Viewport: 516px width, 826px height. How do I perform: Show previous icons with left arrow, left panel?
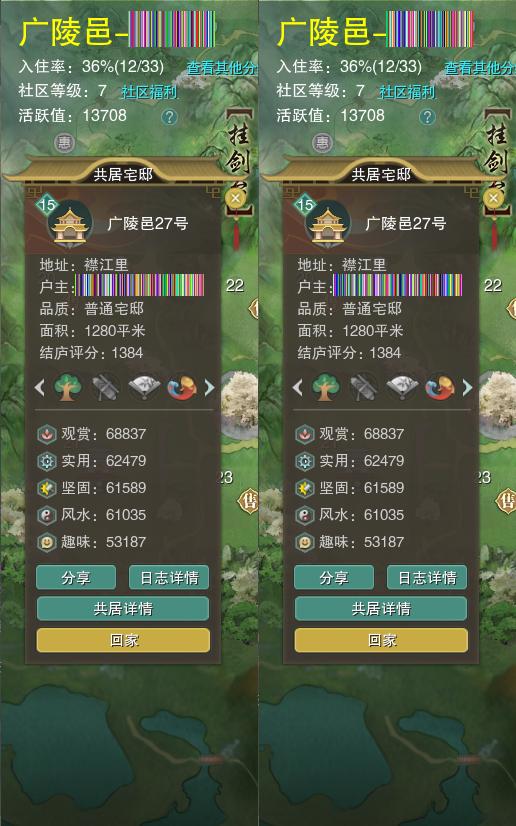[x=39, y=388]
